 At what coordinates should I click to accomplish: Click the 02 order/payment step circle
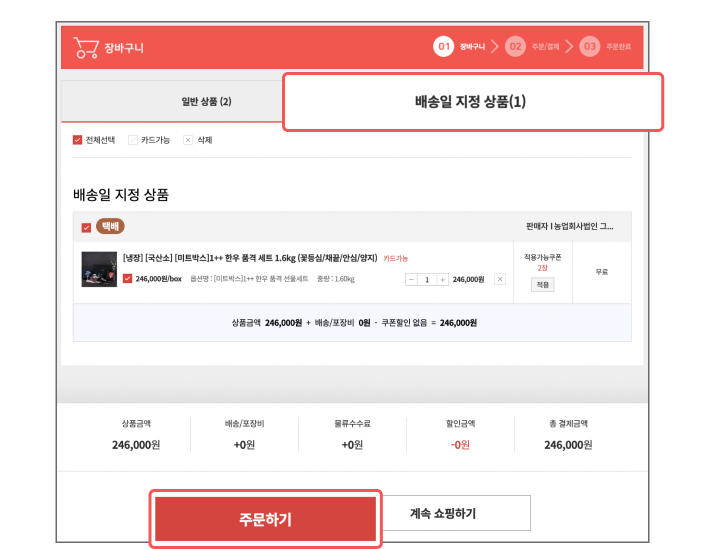pyautogui.click(x=515, y=47)
